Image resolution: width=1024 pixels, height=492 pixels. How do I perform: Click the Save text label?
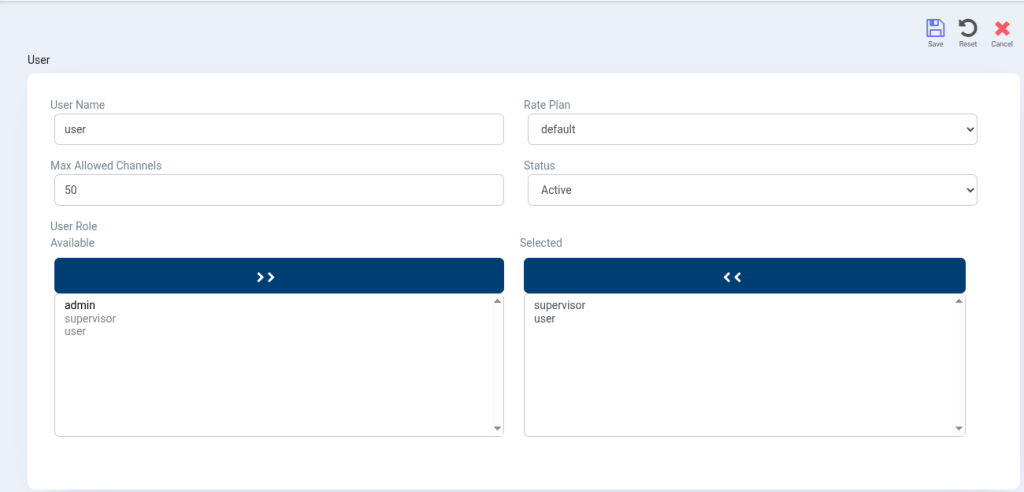[935, 45]
